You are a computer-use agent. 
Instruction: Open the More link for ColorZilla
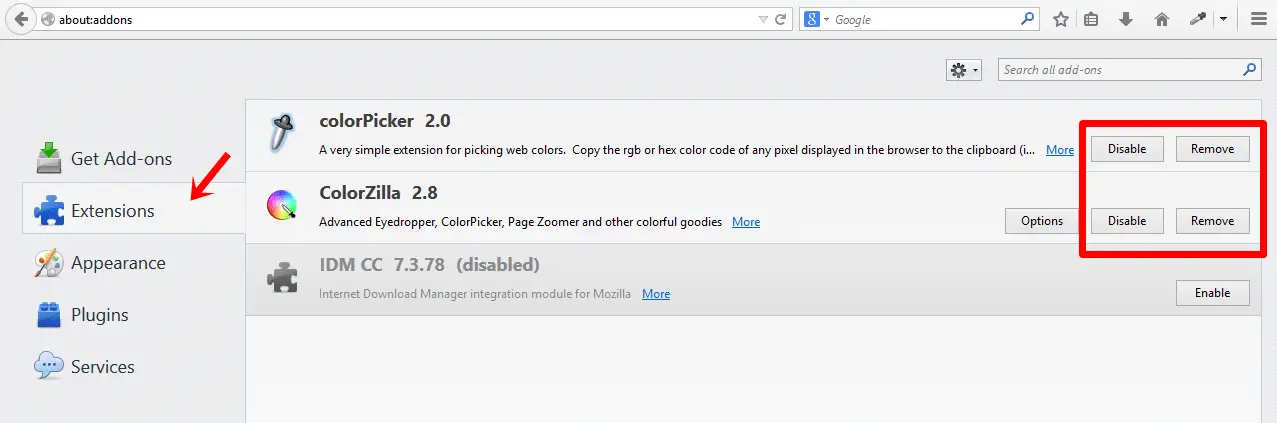click(x=746, y=222)
